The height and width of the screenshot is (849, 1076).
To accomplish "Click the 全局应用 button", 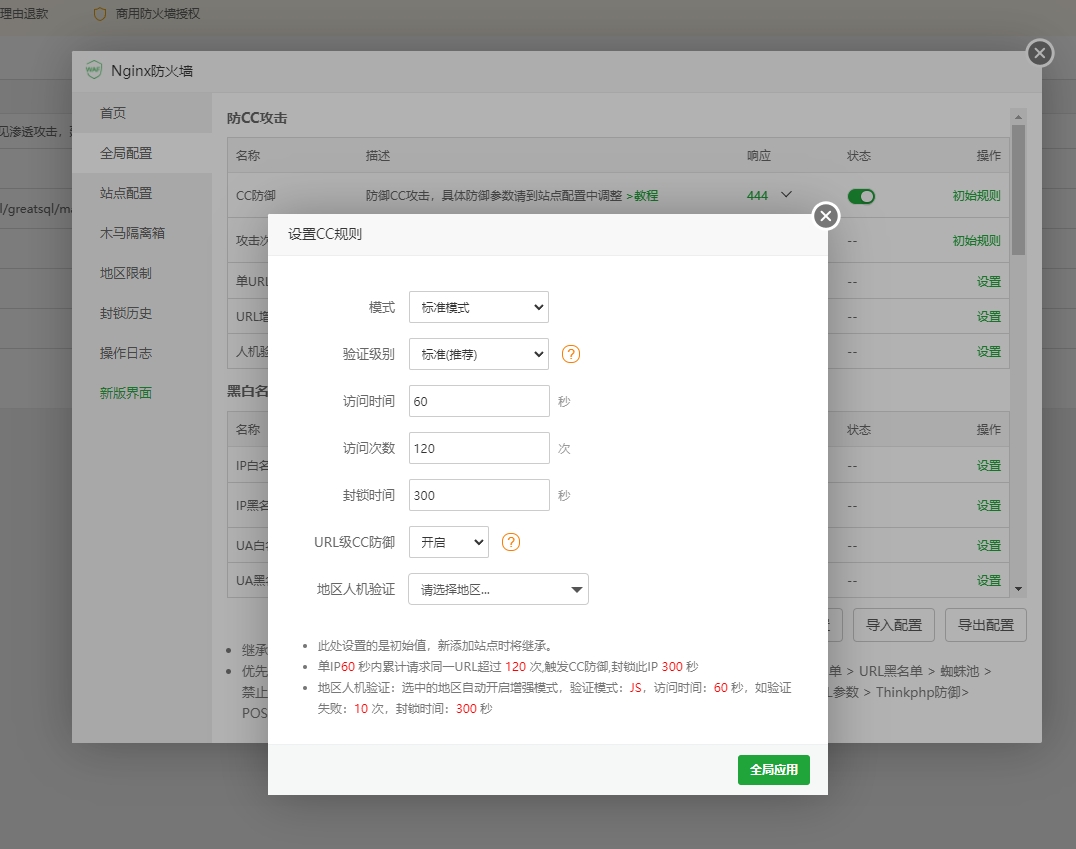I will click(774, 770).
